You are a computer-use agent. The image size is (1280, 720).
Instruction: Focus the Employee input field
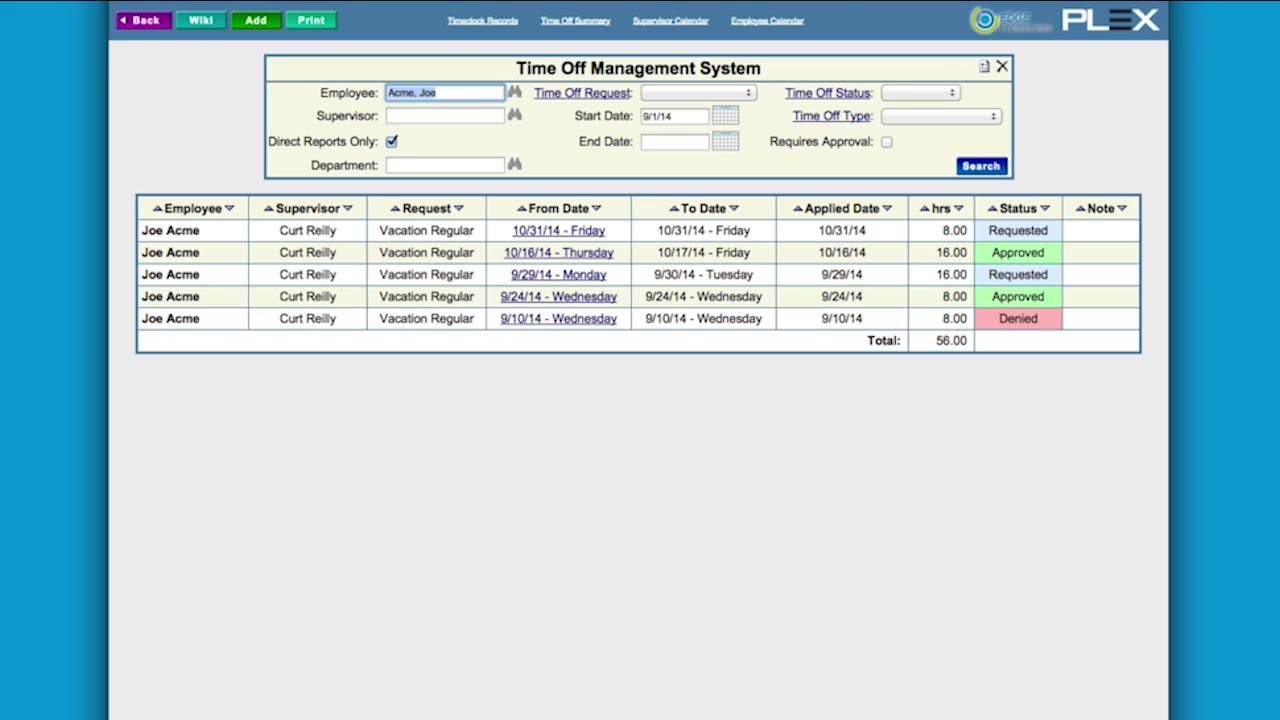tap(445, 92)
